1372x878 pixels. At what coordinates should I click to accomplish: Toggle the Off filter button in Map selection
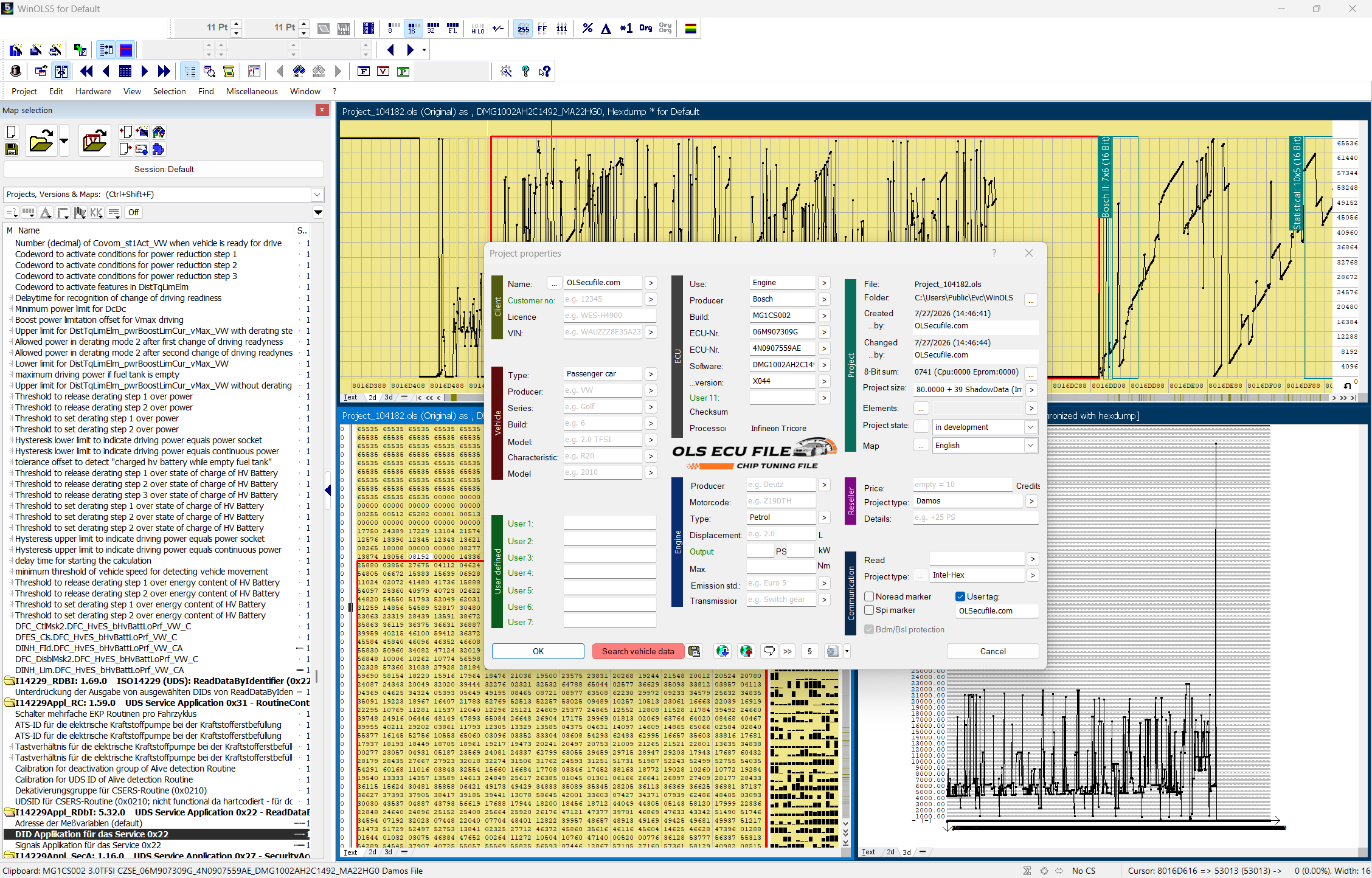tap(133, 212)
